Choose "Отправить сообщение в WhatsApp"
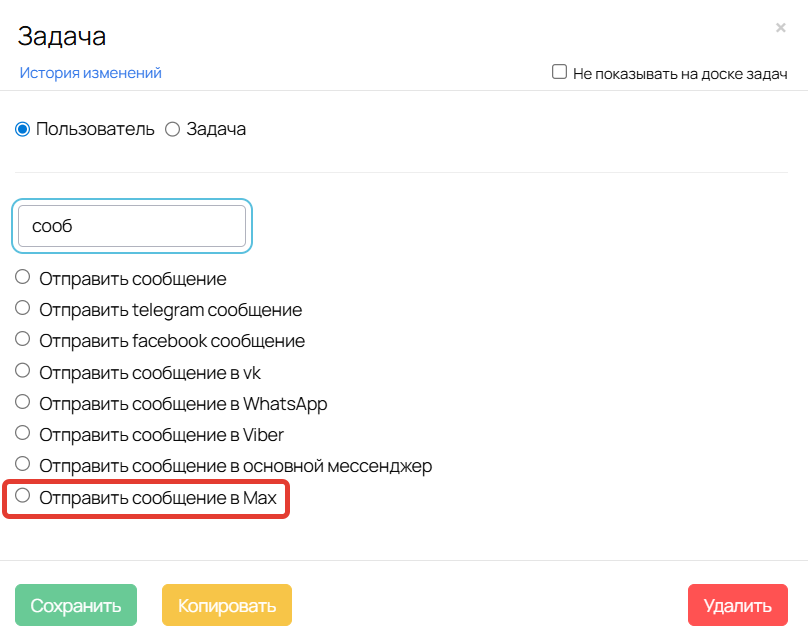 [21, 403]
